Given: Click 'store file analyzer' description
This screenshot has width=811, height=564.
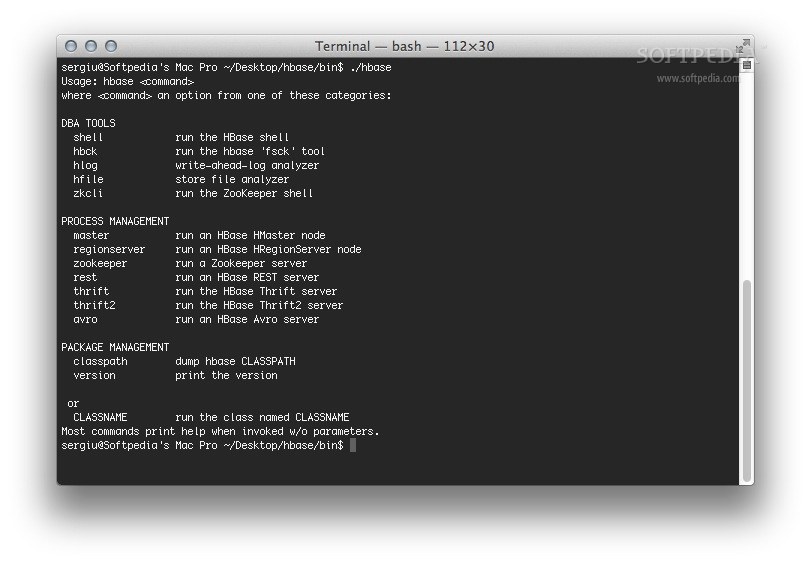Looking at the screenshot, I should 232,179.
